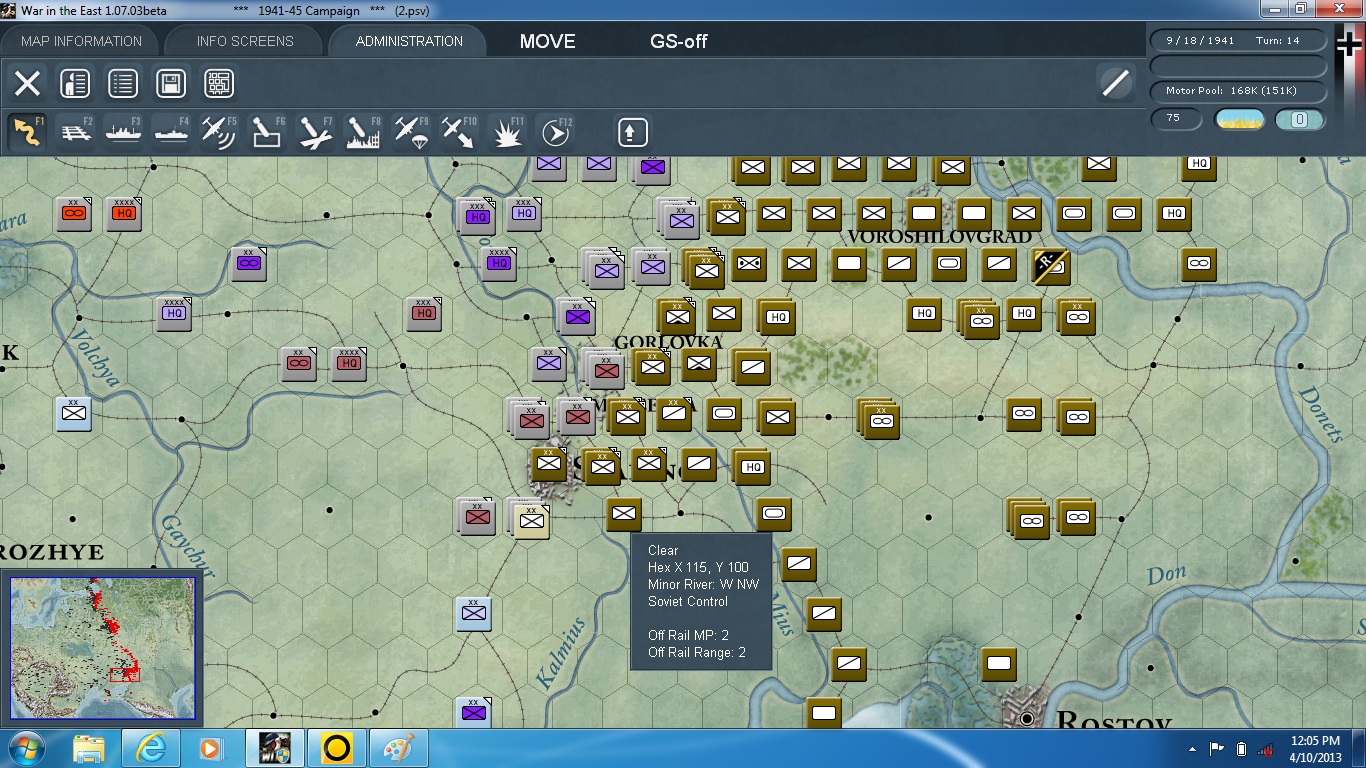Open Internet Explorer from the taskbar
The height and width of the screenshot is (768, 1366).
click(x=150, y=748)
